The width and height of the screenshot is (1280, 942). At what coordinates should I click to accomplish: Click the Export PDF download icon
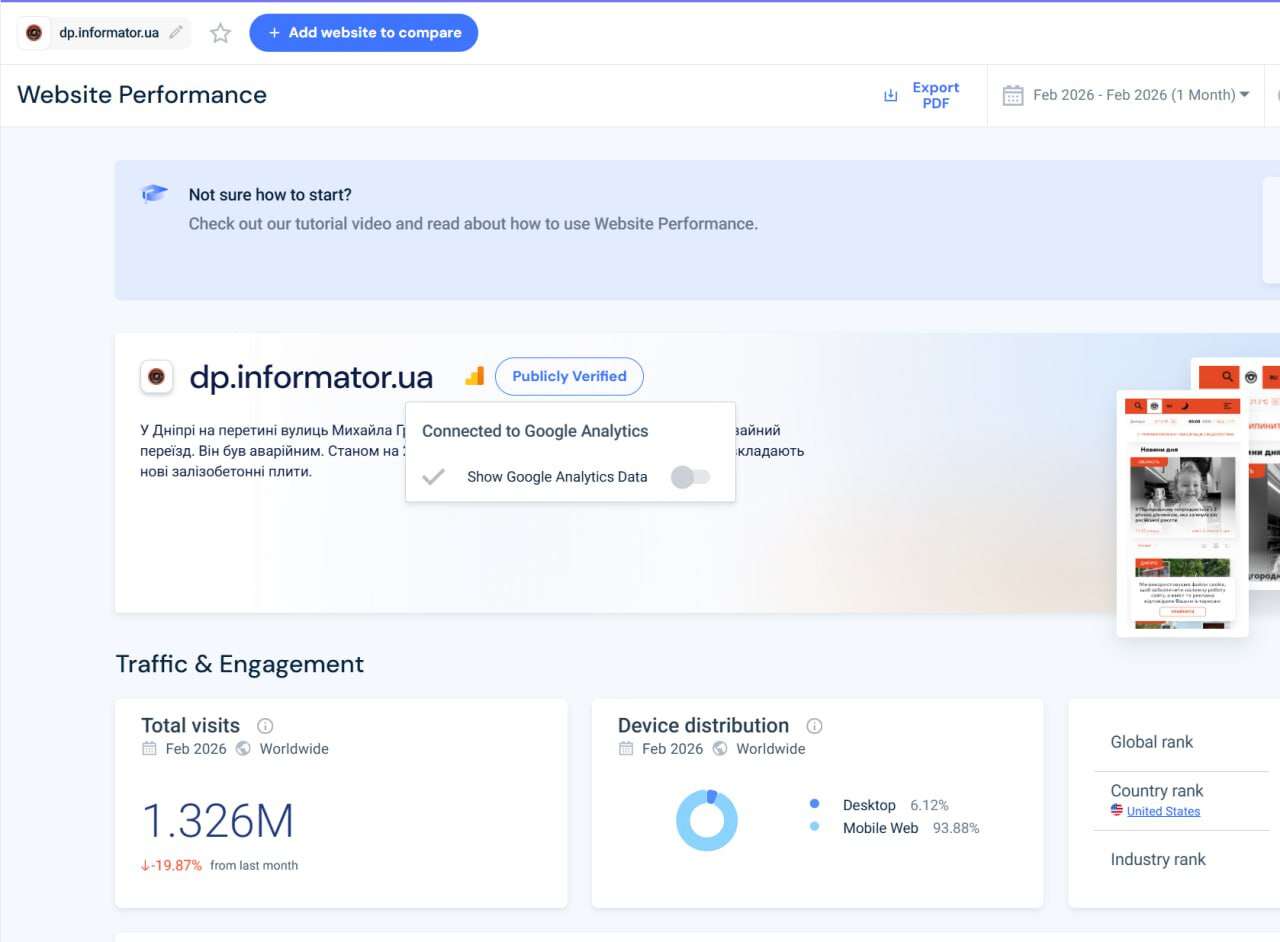pyautogui.click(x=890, y=96)
